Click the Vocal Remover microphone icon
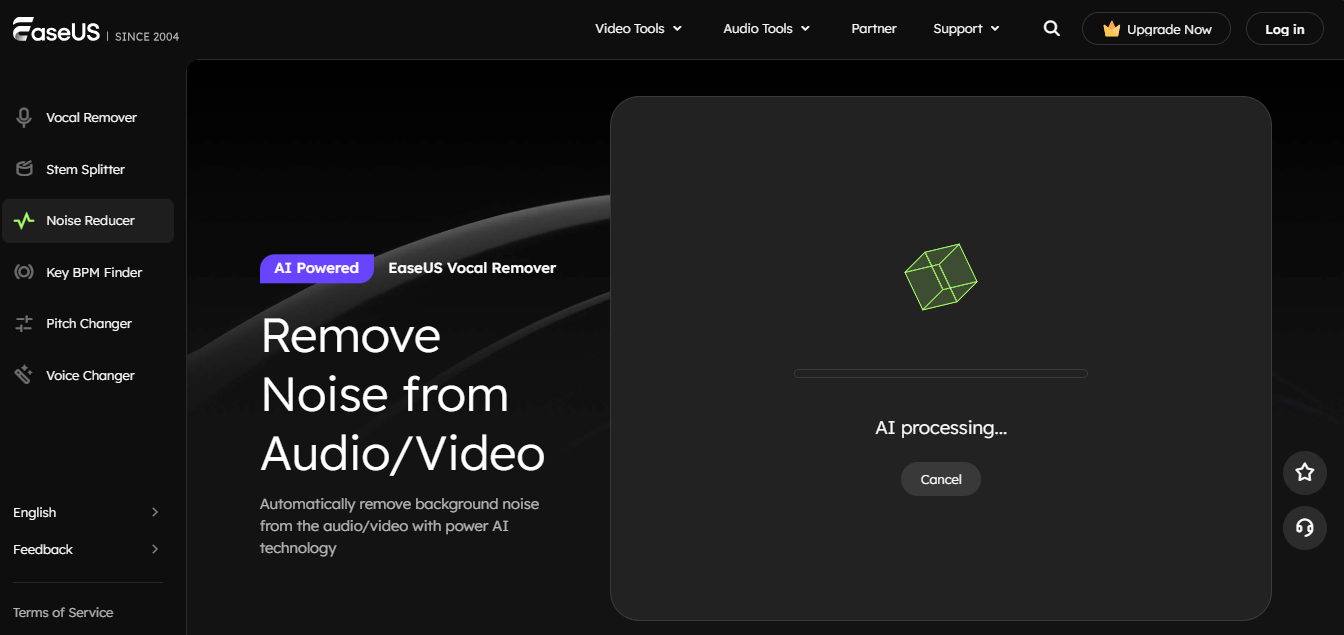The width and height of the screenshot is (1344, 635). coord(24,118)
